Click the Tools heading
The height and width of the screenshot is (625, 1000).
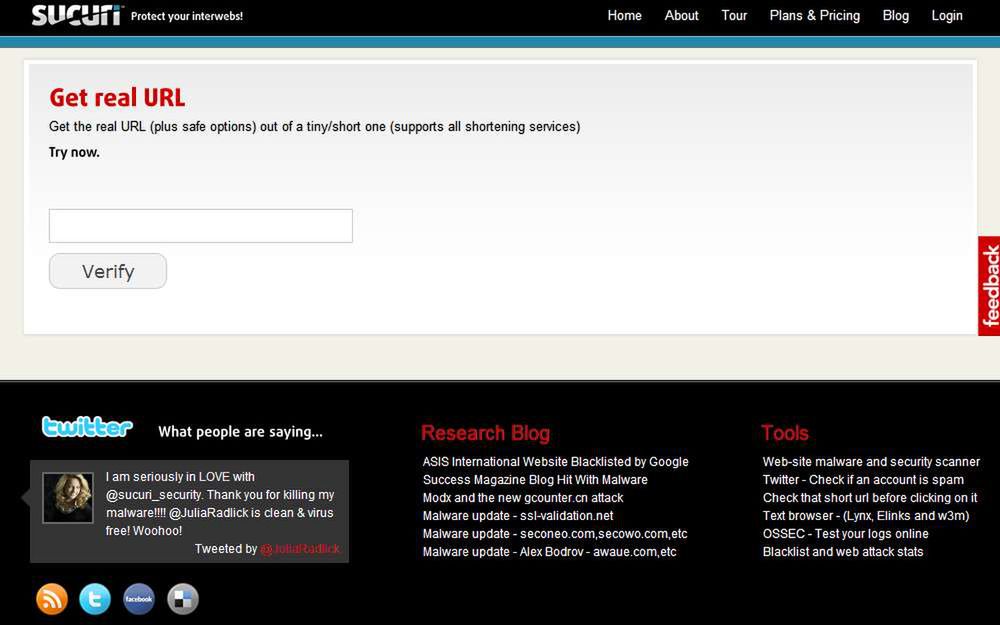(784, 433)
